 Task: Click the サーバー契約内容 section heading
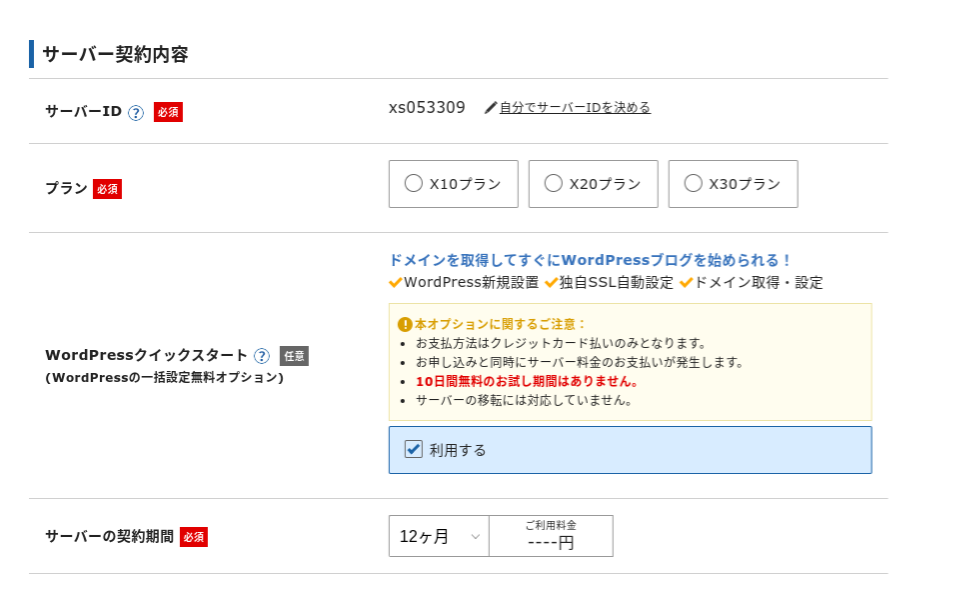pos(115,54)
